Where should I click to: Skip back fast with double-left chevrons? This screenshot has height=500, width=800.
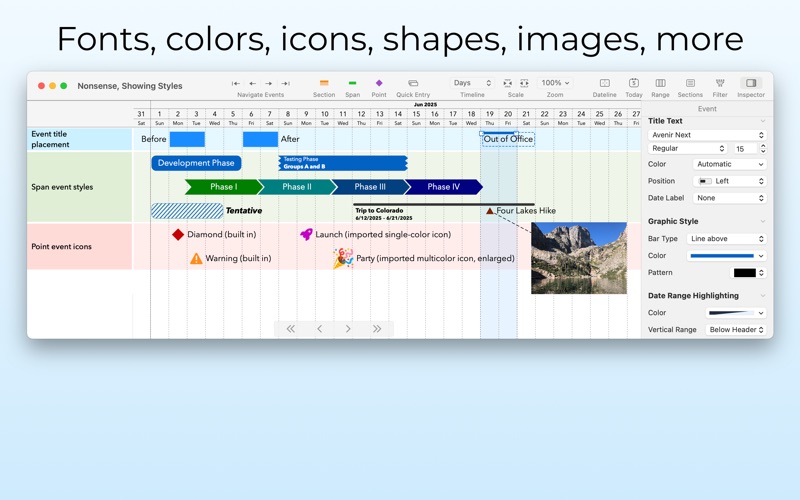(x=290, y=329)
